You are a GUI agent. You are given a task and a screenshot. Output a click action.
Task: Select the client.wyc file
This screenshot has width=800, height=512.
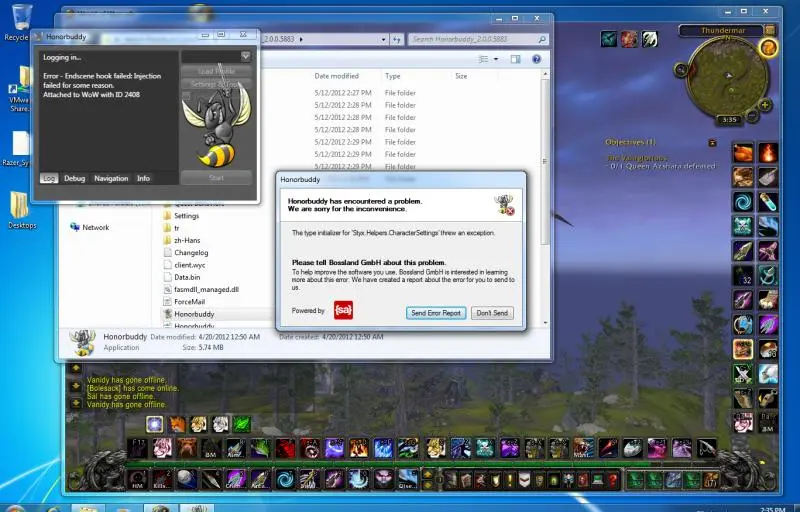[x=189, y=265]
